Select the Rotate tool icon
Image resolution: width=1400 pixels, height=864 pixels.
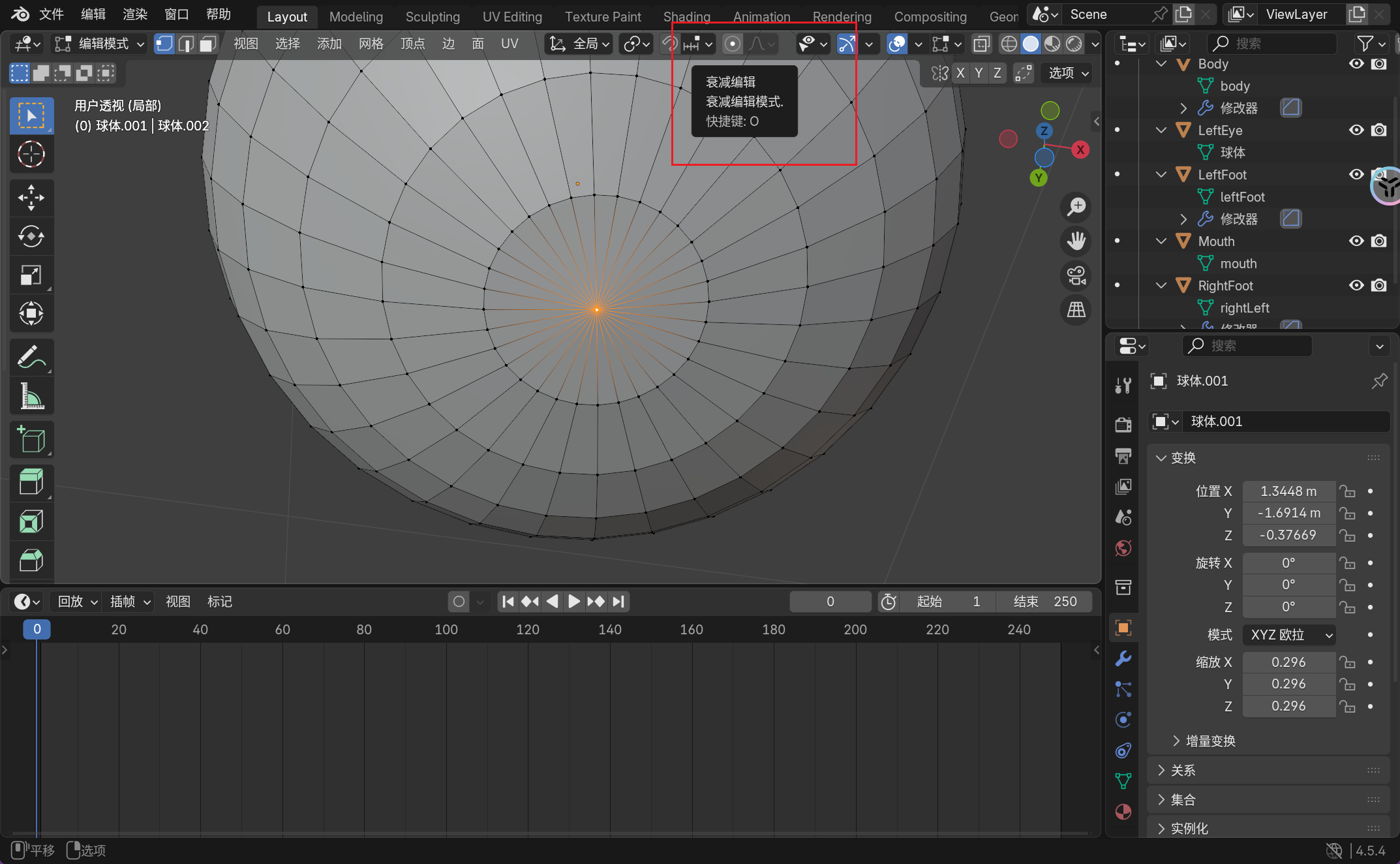coord(31,236)
